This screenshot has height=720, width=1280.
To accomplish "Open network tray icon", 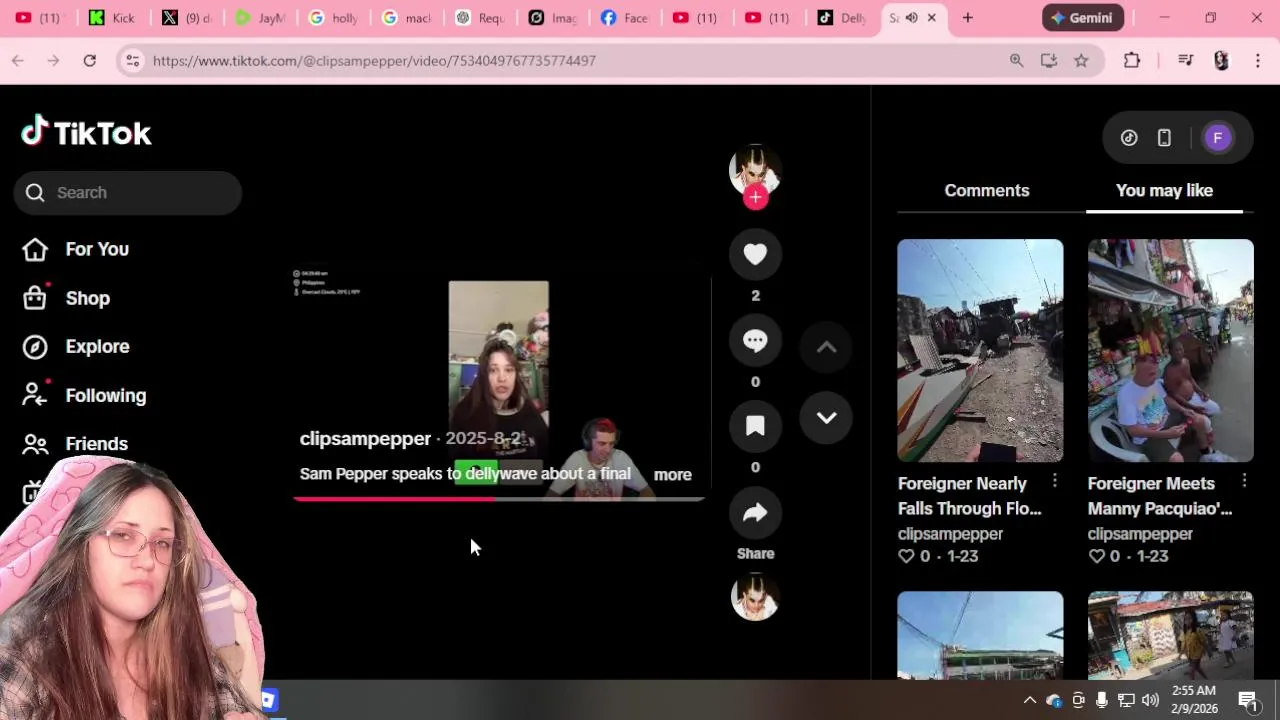I will tap(1126, 700).
